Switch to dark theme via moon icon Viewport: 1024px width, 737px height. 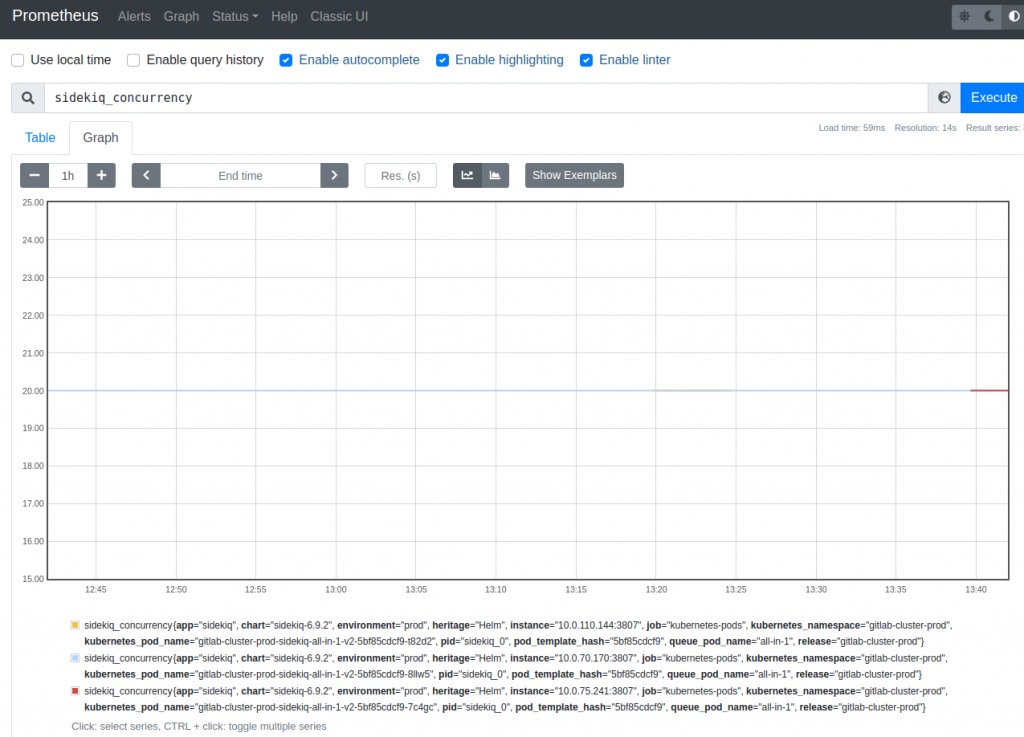(x=990, y=16)
